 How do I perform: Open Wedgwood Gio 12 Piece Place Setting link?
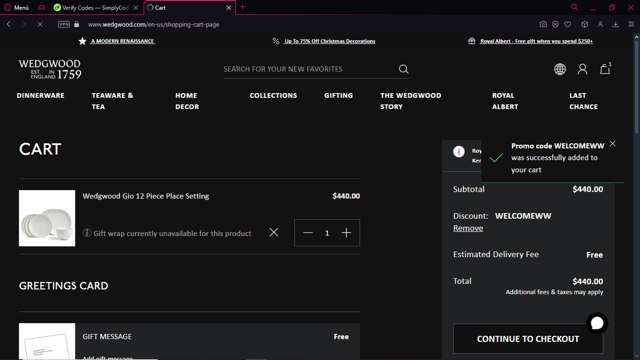pyautogui.click(x=146, y=196)
